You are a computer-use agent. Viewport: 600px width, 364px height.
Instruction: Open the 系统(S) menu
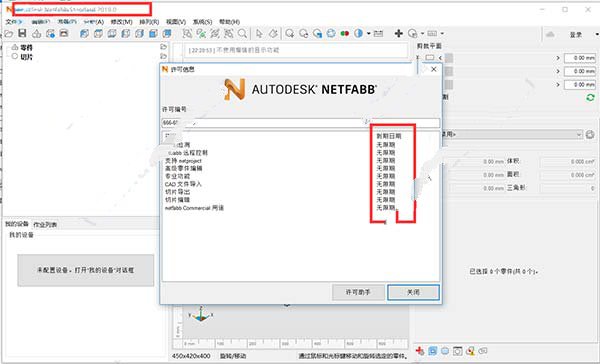202,22
